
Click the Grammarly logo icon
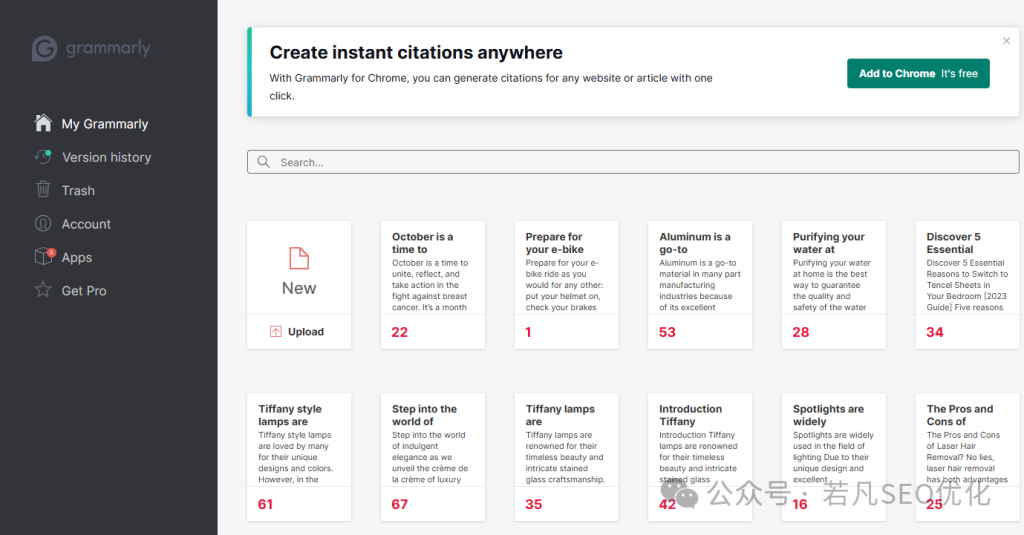[x=44, y=48]
